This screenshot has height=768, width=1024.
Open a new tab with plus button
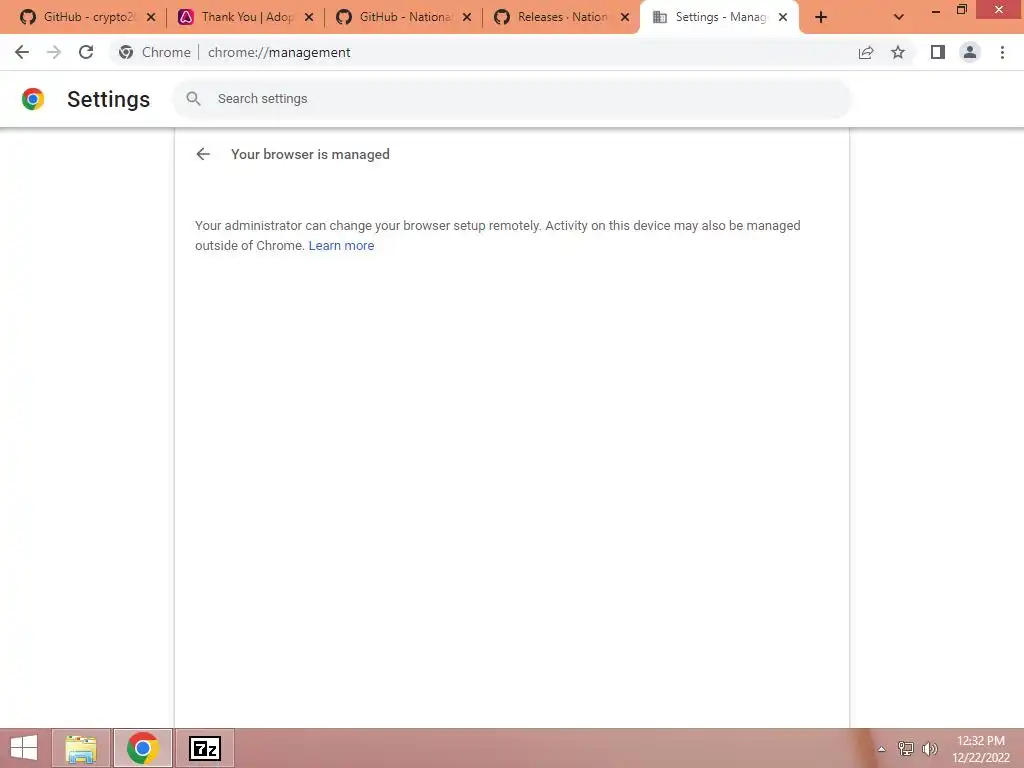(x=821, y=18)
